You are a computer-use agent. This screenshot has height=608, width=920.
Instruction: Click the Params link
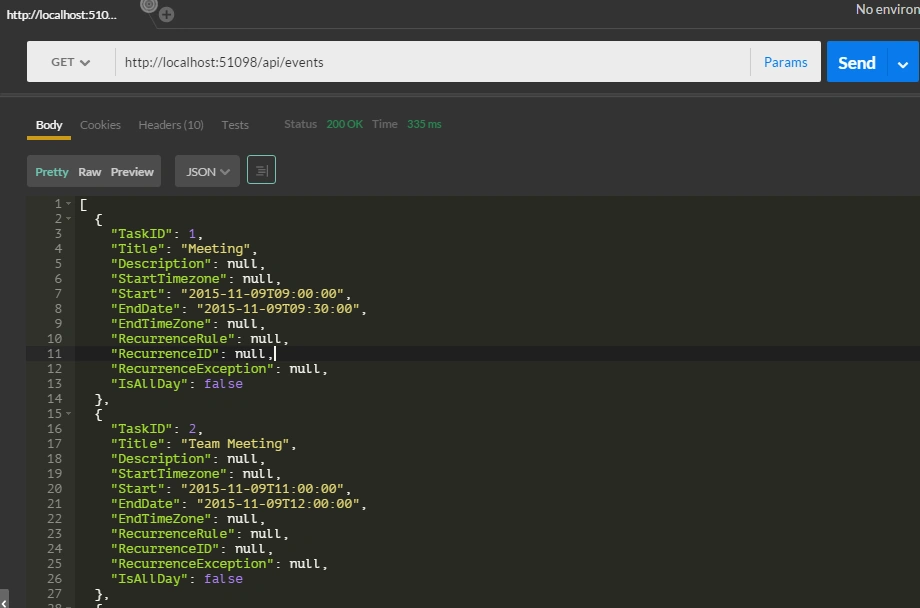[786, 62]
